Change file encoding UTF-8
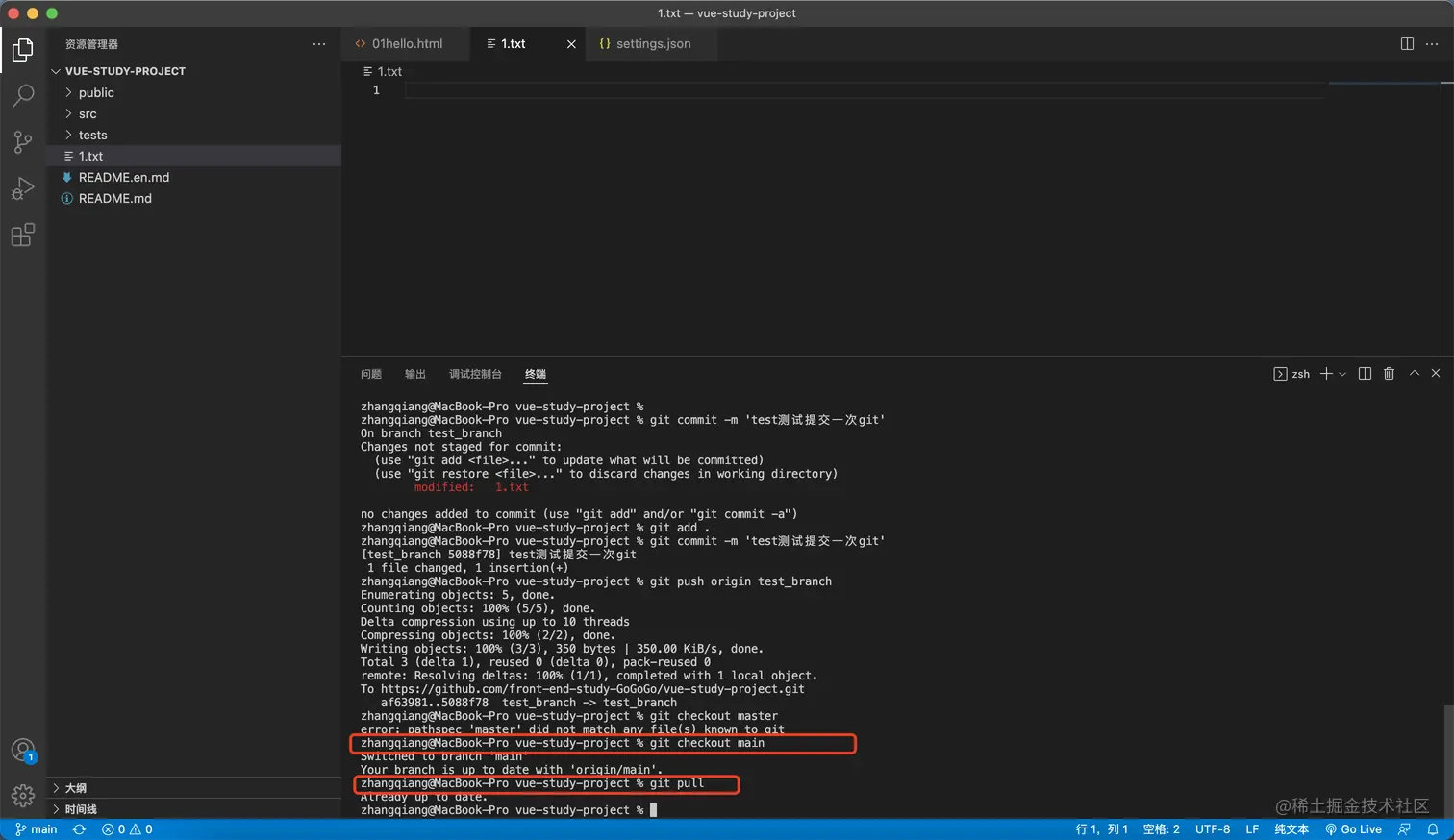The height and width of the screenshot is (840, 1454). coord(1213,829)
